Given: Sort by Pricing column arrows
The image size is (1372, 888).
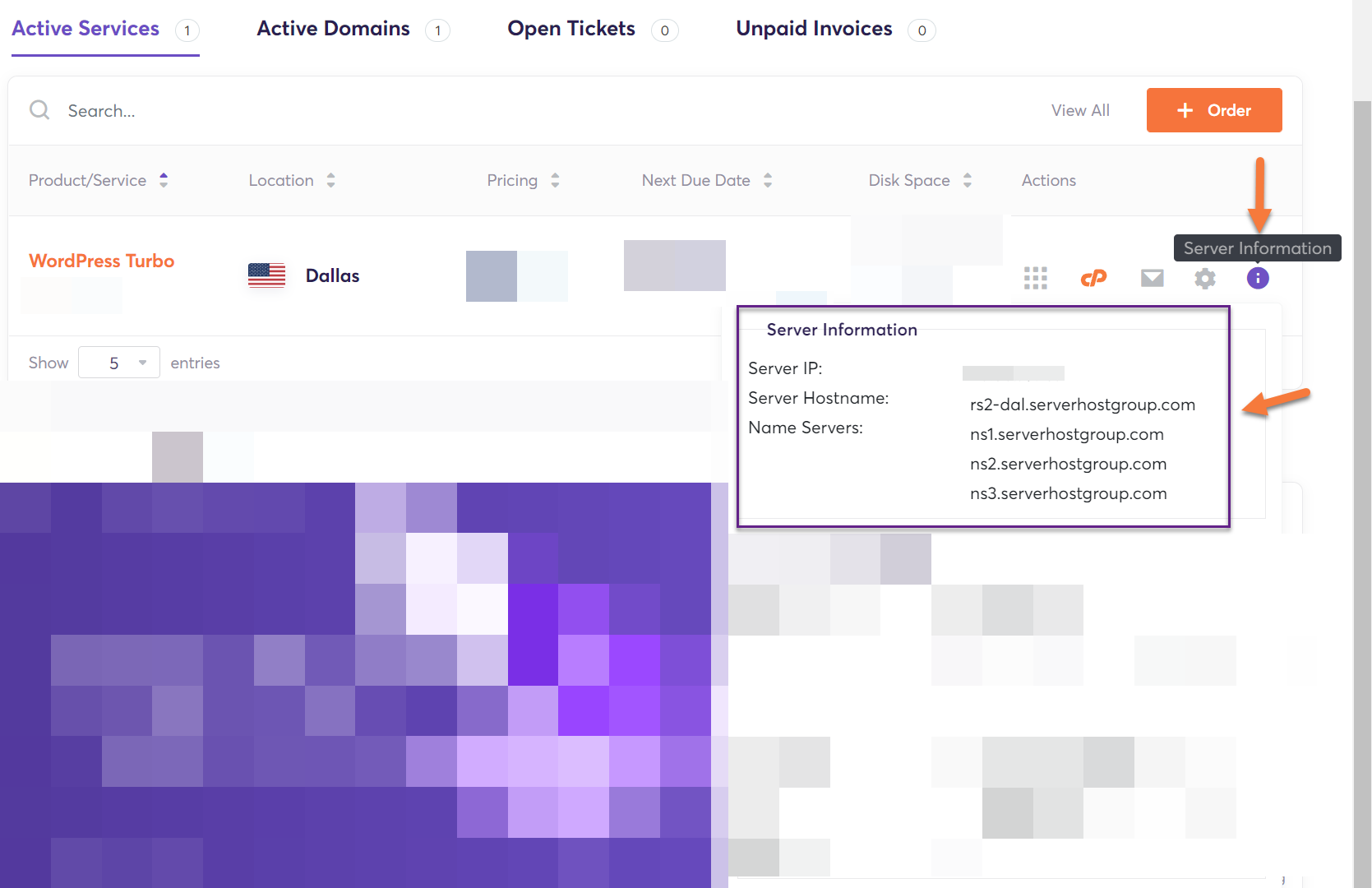Looking at the screenshot, I should click(555, 180).
